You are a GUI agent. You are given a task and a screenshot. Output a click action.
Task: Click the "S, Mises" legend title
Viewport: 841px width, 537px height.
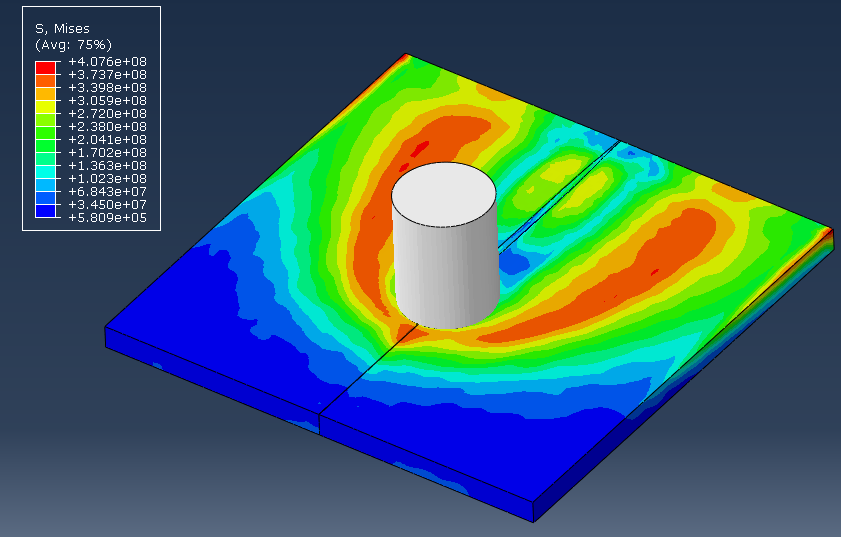pyautogui.click(x=62, y=29)
